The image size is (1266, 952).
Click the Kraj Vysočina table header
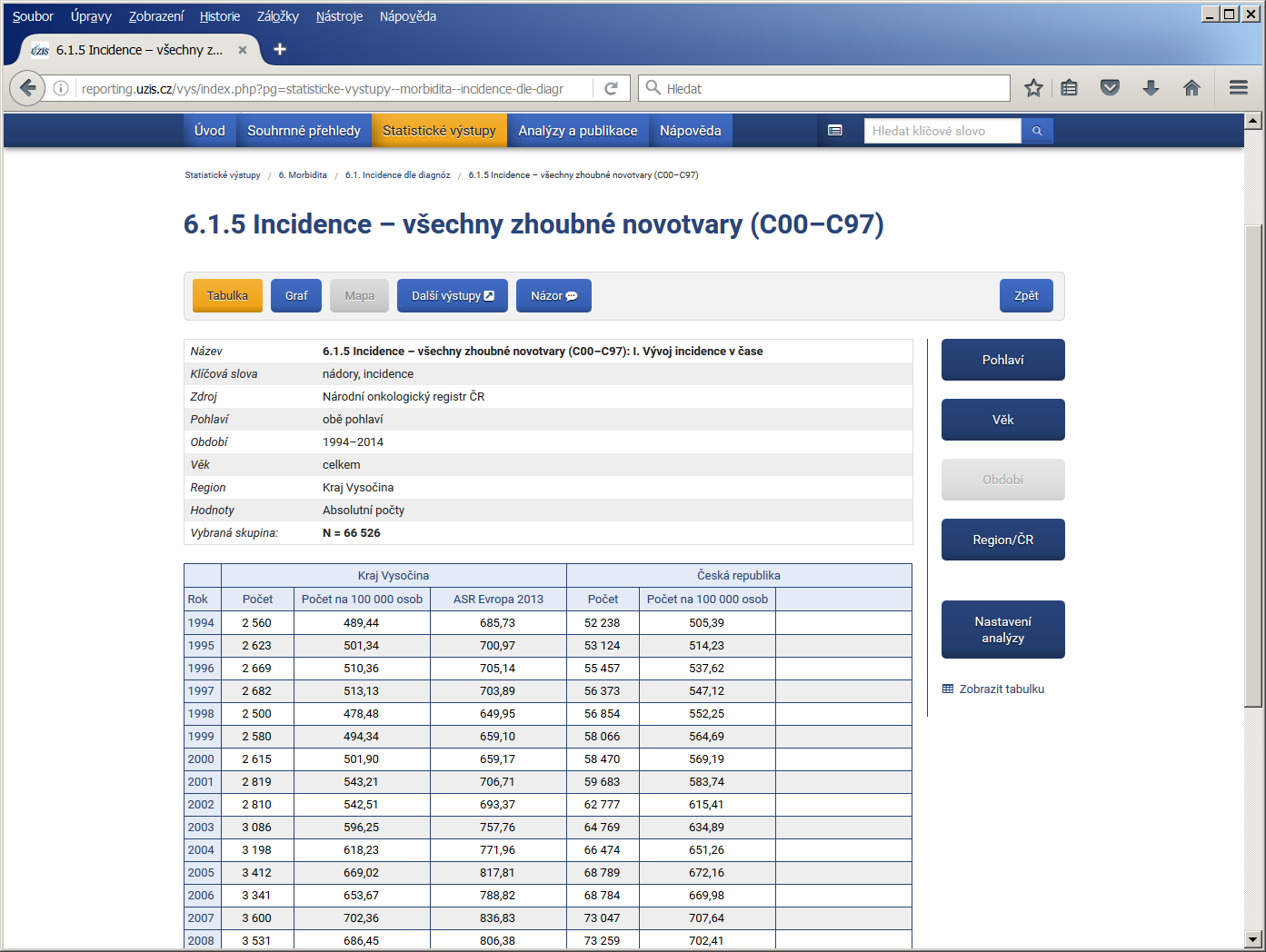tap(394, 576)
